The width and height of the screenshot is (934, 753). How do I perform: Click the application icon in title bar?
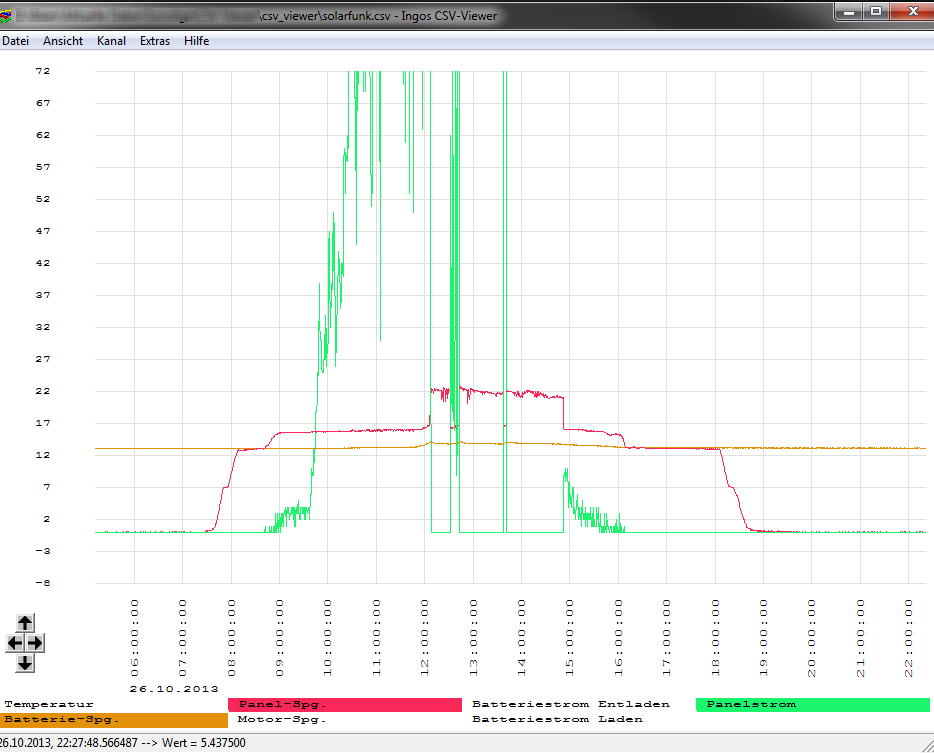(6, 15)
